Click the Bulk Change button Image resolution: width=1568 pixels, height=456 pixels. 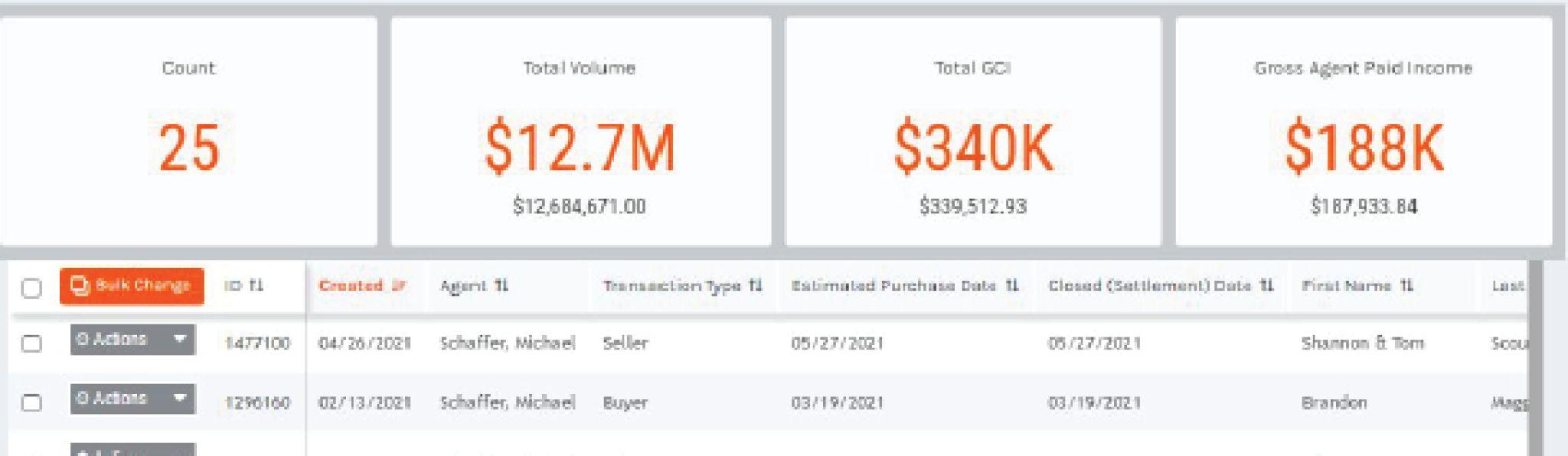tap(132, 286)
